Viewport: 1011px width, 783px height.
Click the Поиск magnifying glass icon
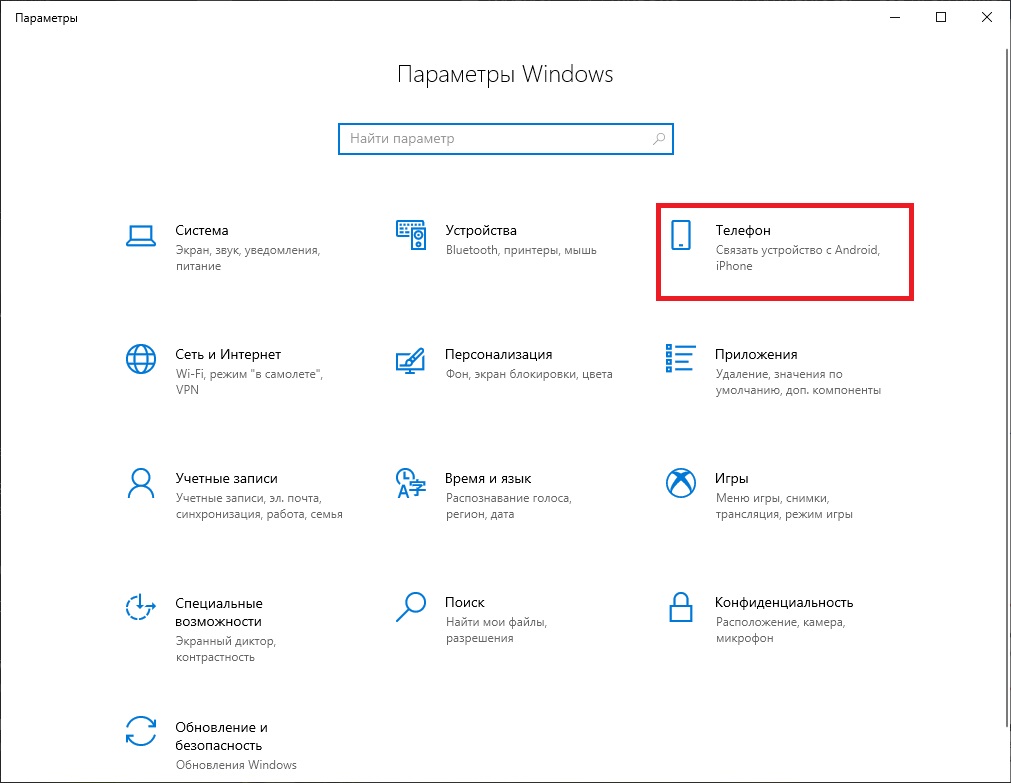411,607
